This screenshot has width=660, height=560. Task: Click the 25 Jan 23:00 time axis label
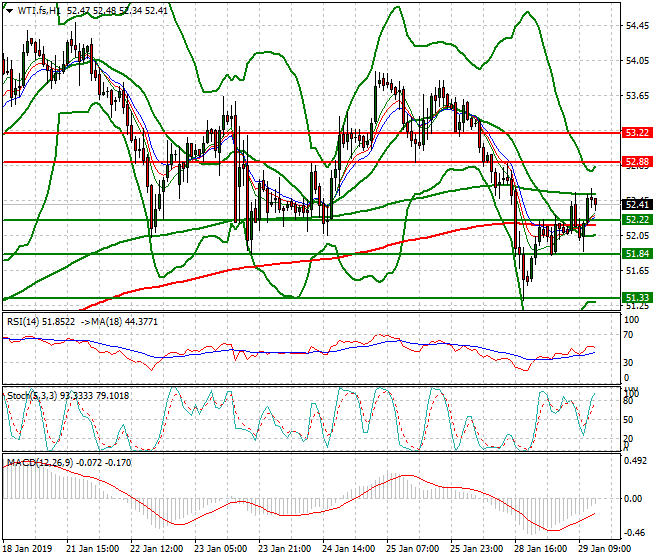[476, 549]
